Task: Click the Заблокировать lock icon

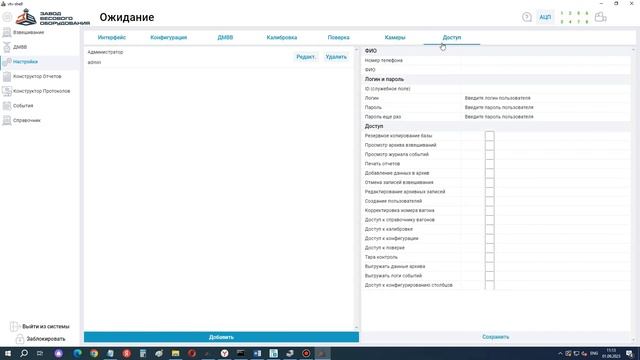Action: click(x=20, y=339)
